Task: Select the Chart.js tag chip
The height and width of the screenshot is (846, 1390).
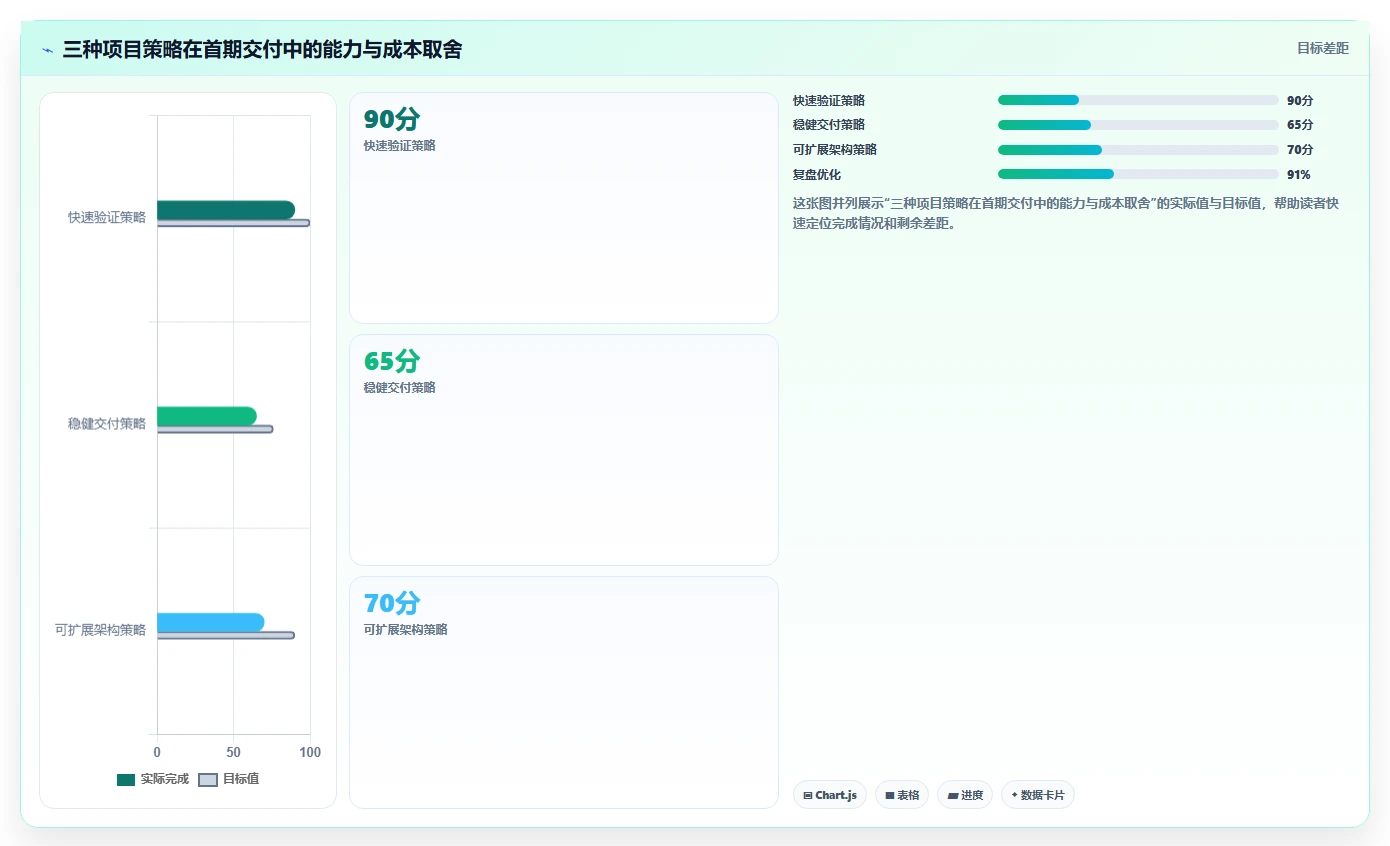Action: pyautogui.click(x=830, y=795)
